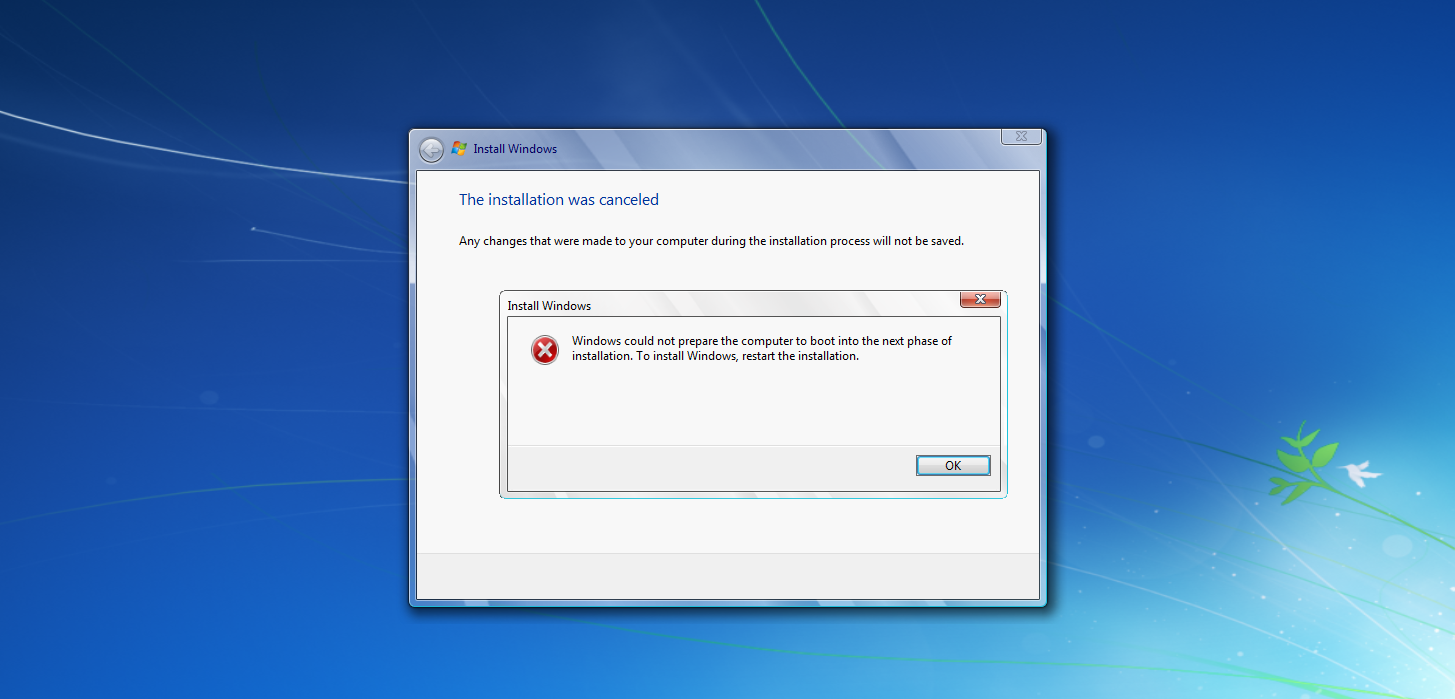Click the Windows could not prepare message
Screen dimensions: 1455x699
[x=762, y=348]
